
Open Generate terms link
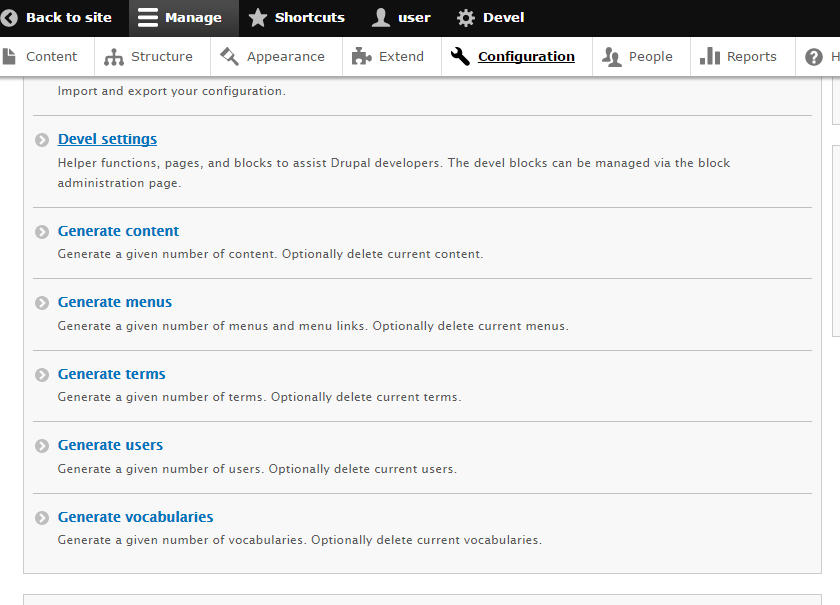(x=111, y=374)
